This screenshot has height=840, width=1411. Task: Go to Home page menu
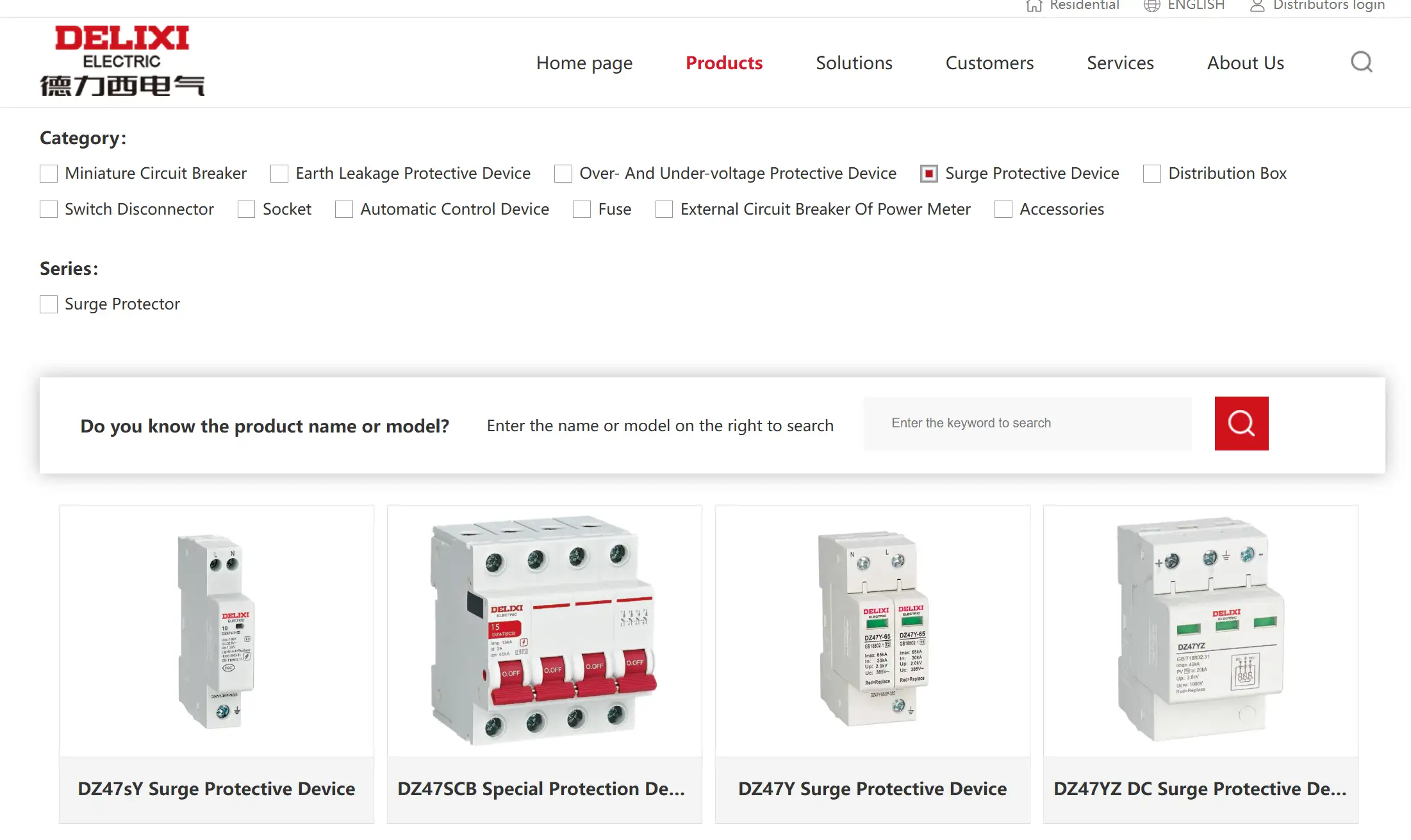(584, 63)
